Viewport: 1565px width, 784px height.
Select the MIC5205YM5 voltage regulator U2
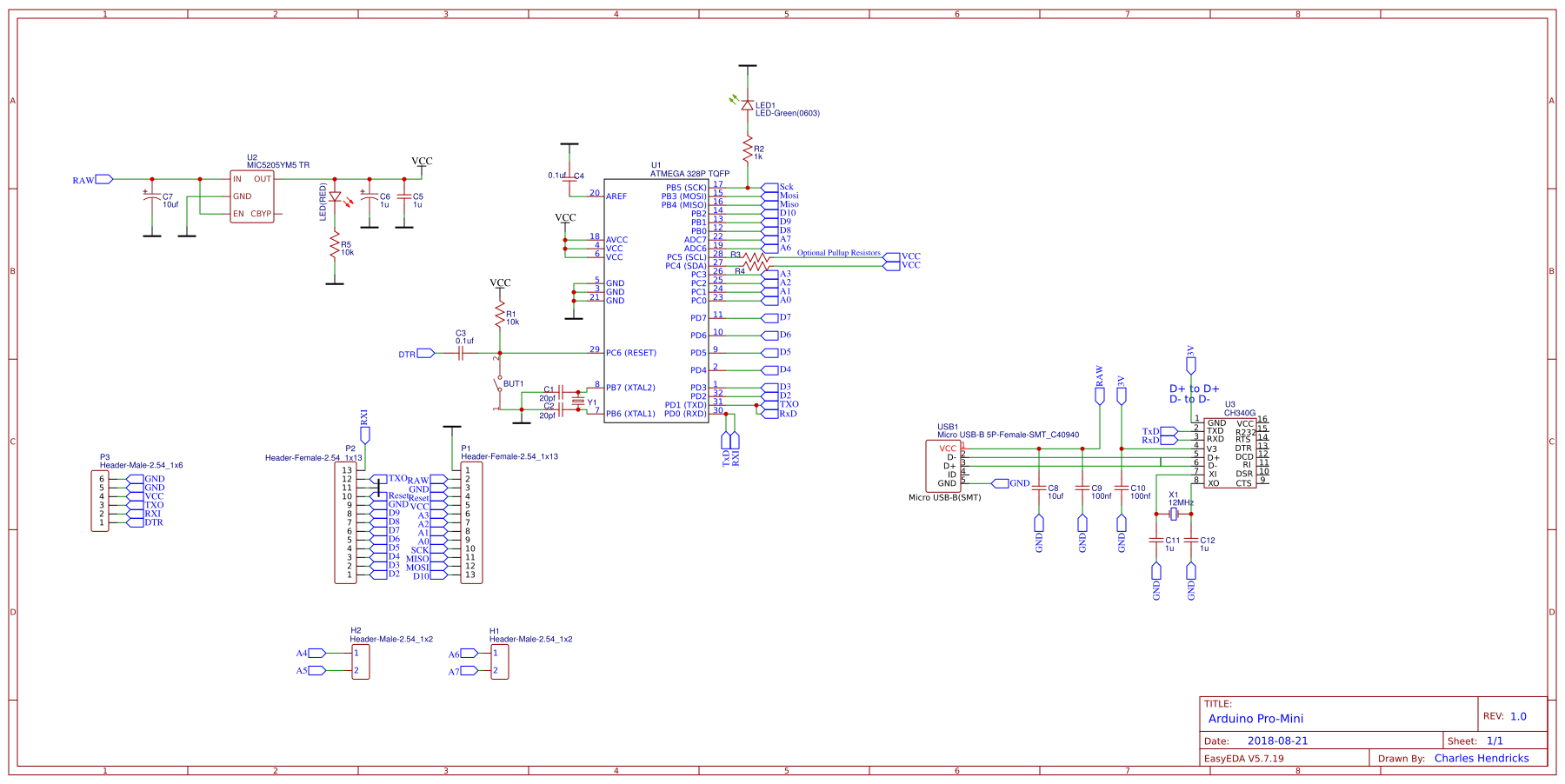[253, 196]
